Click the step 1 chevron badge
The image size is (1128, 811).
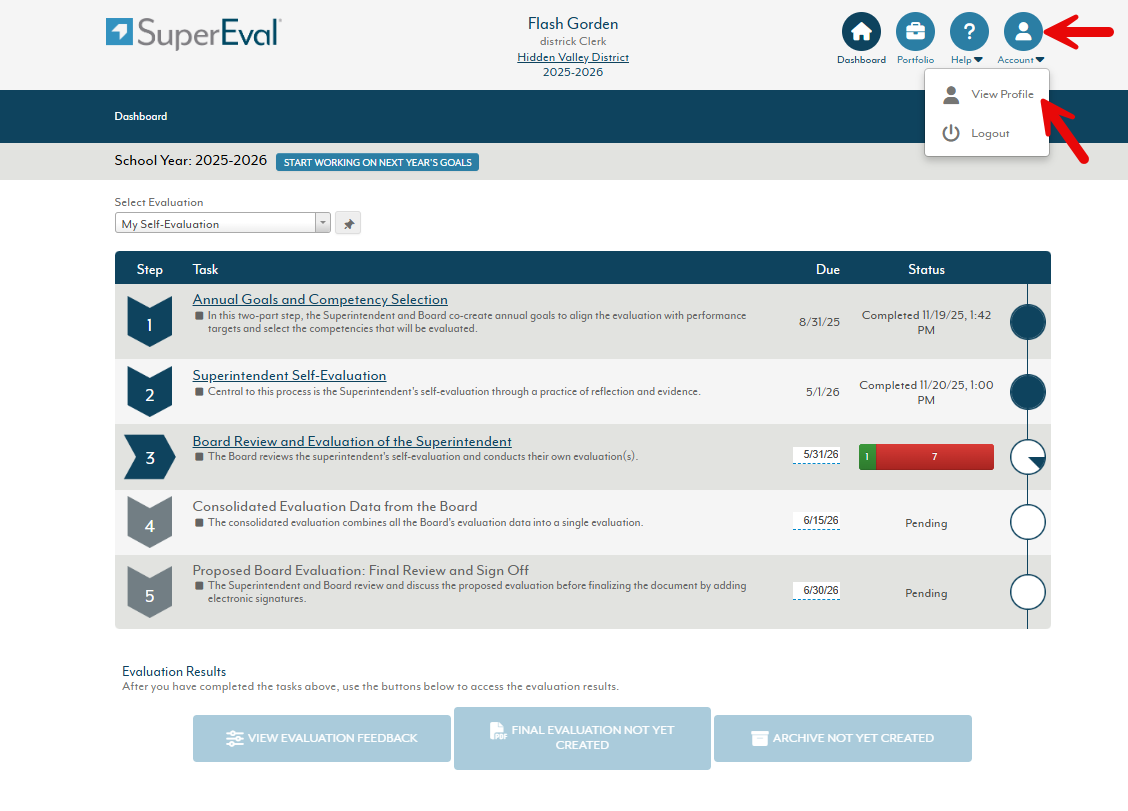[x=150, y=322]
